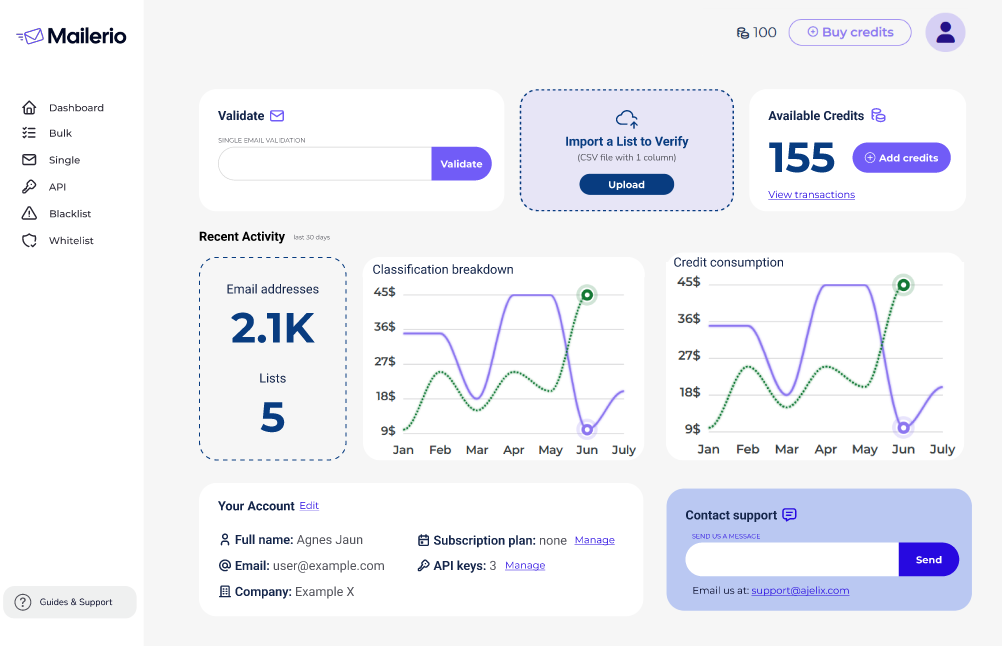Click the Buy credits button
The image size is (1002, 646).
point(850,33)
